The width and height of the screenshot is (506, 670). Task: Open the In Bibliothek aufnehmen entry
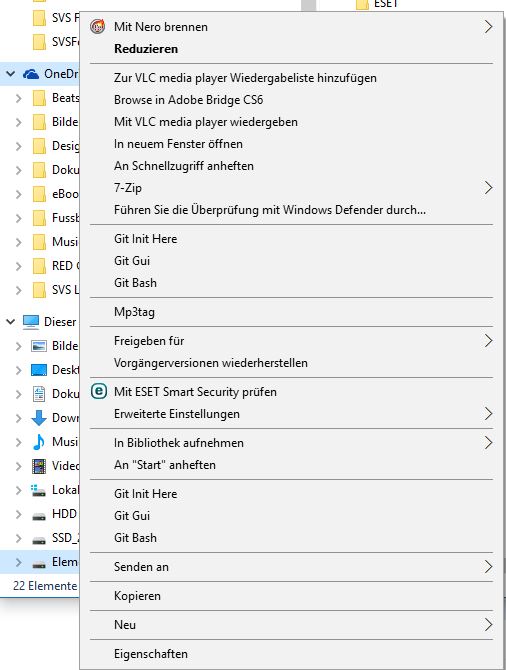tap(291, 443)
